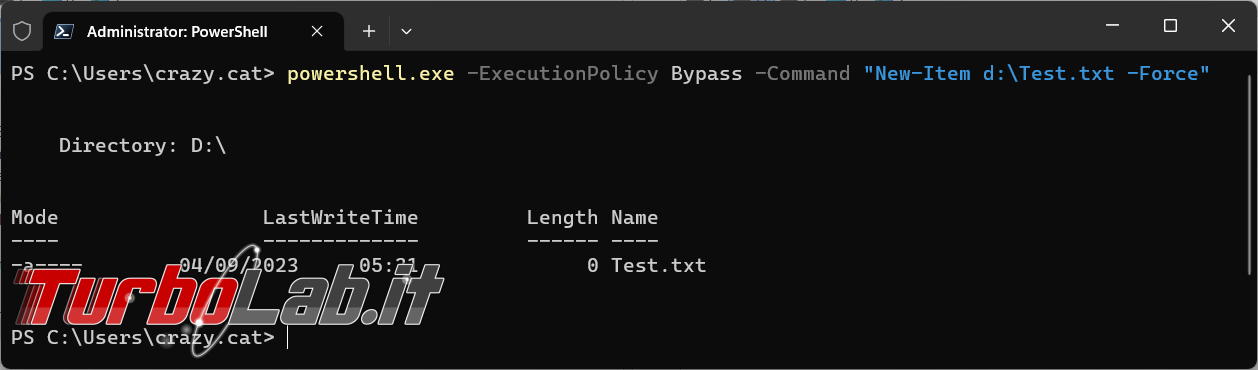Click the Test.txt file name
The width and height of the screenshot is (1258, 370).
659,266
